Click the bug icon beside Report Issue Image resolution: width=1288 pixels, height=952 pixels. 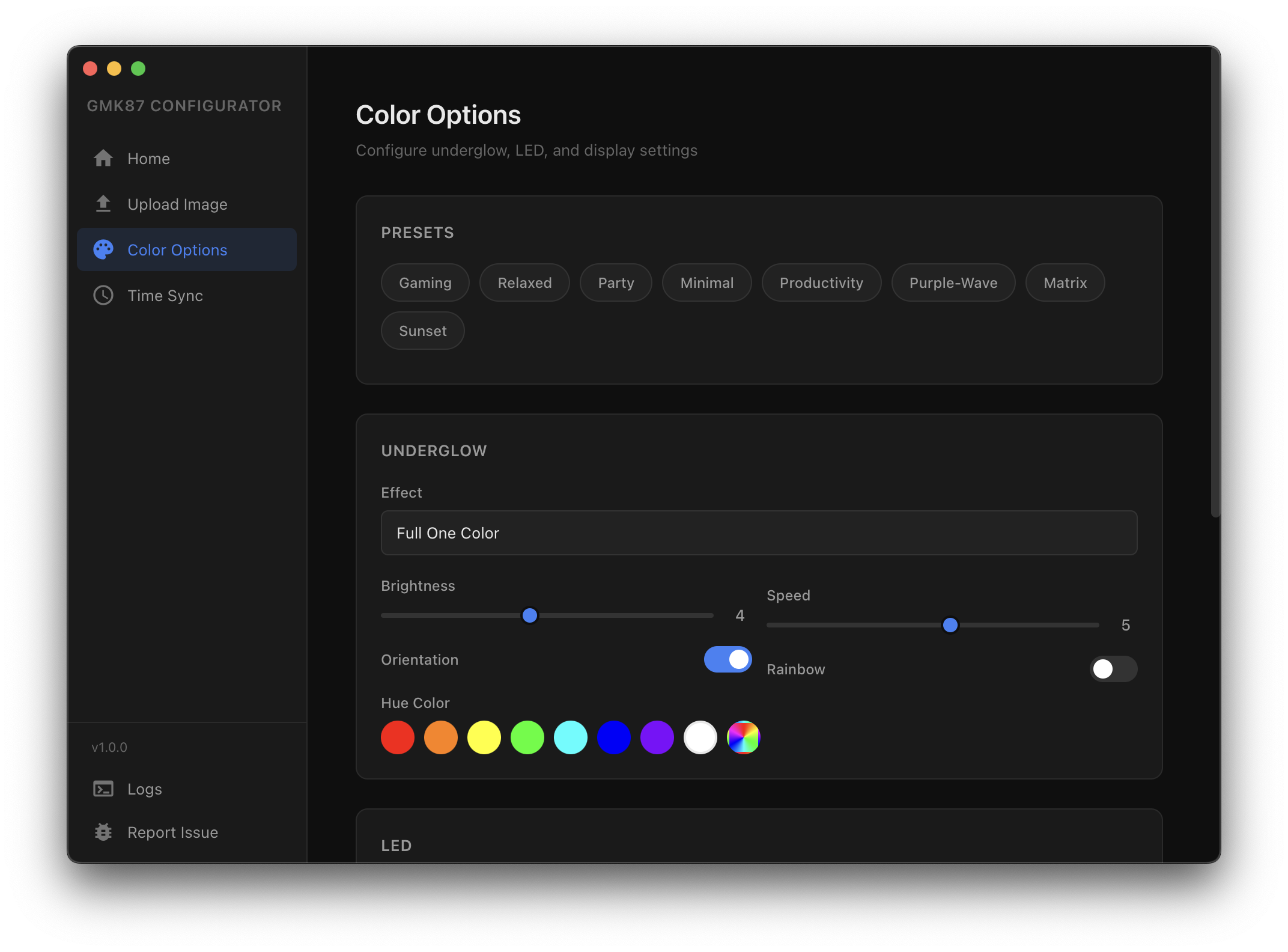(103, 832)
